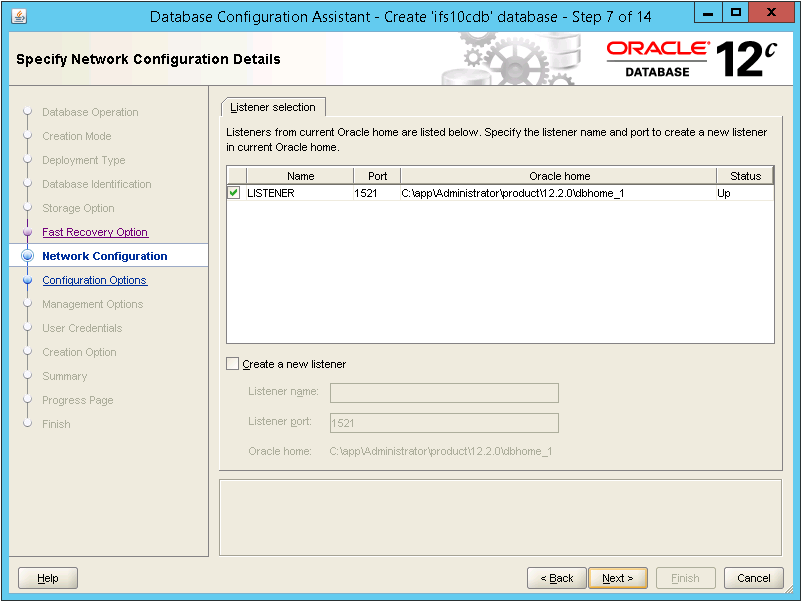Open Help for this wizard
The width and height of the screenshot is (801, 601).
pyautogui.click(x=48, y=578)
